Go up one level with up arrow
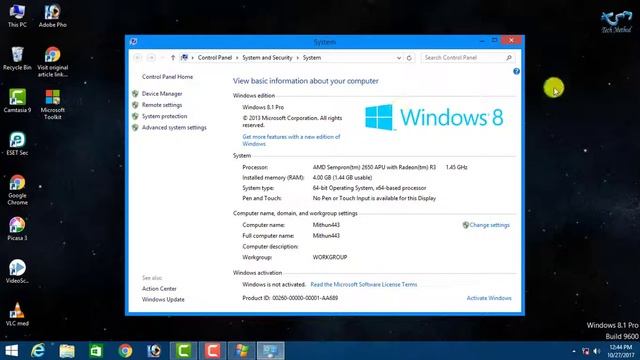Image resolution: width=640 pixels, height=360 pixels. (x=173, y=58)
